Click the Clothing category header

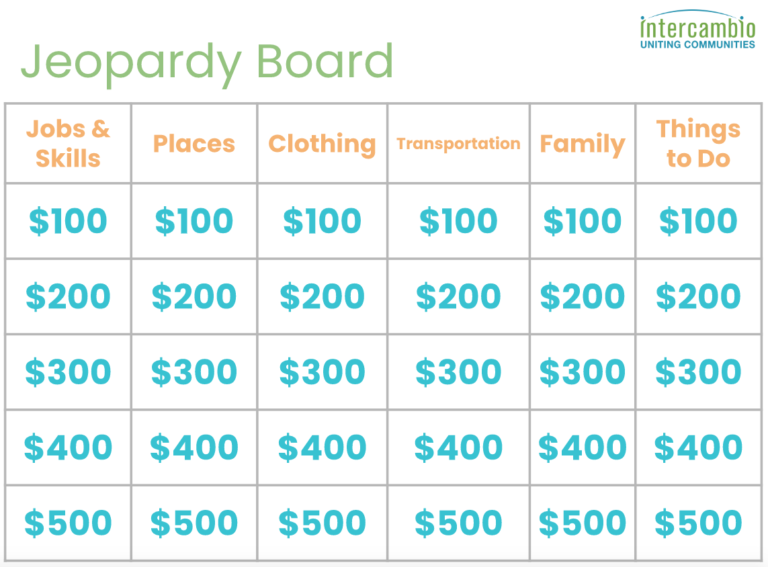coord(322,143)
